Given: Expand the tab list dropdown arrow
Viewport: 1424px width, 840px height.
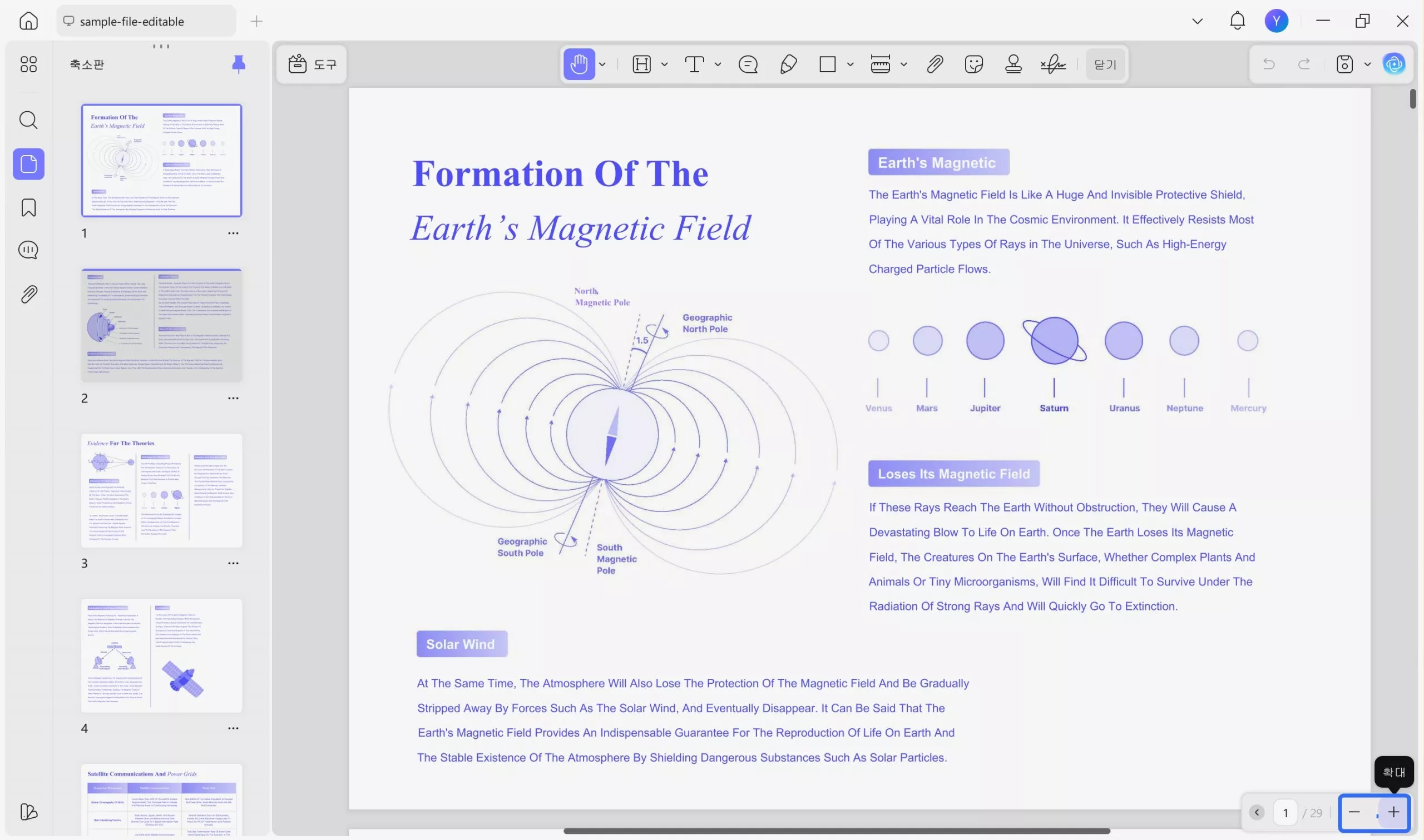Looking at the screenshot, I should pyautogui.click(x=1197, y=22).
